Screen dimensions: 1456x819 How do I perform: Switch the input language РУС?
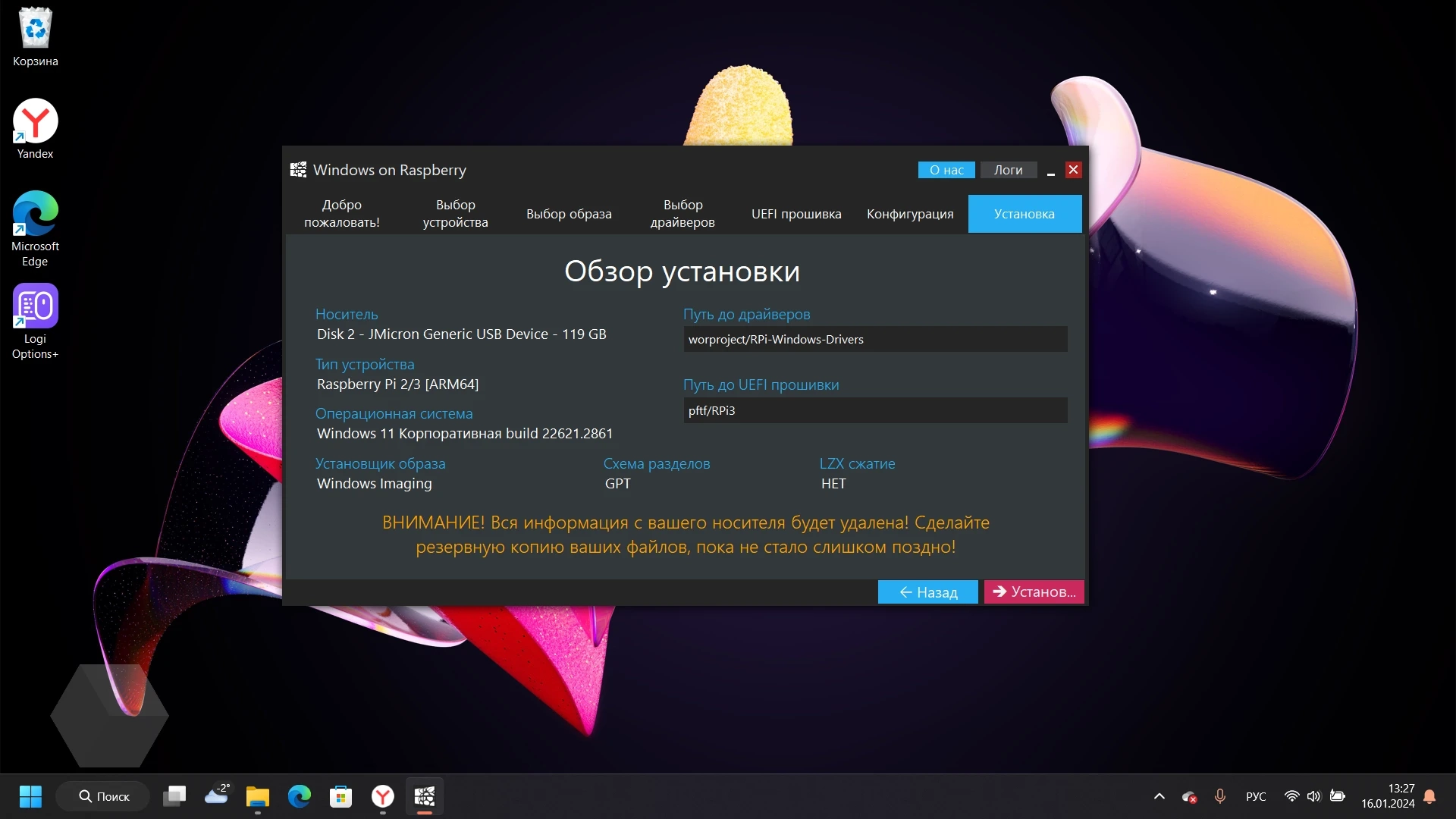[1256, 796]
